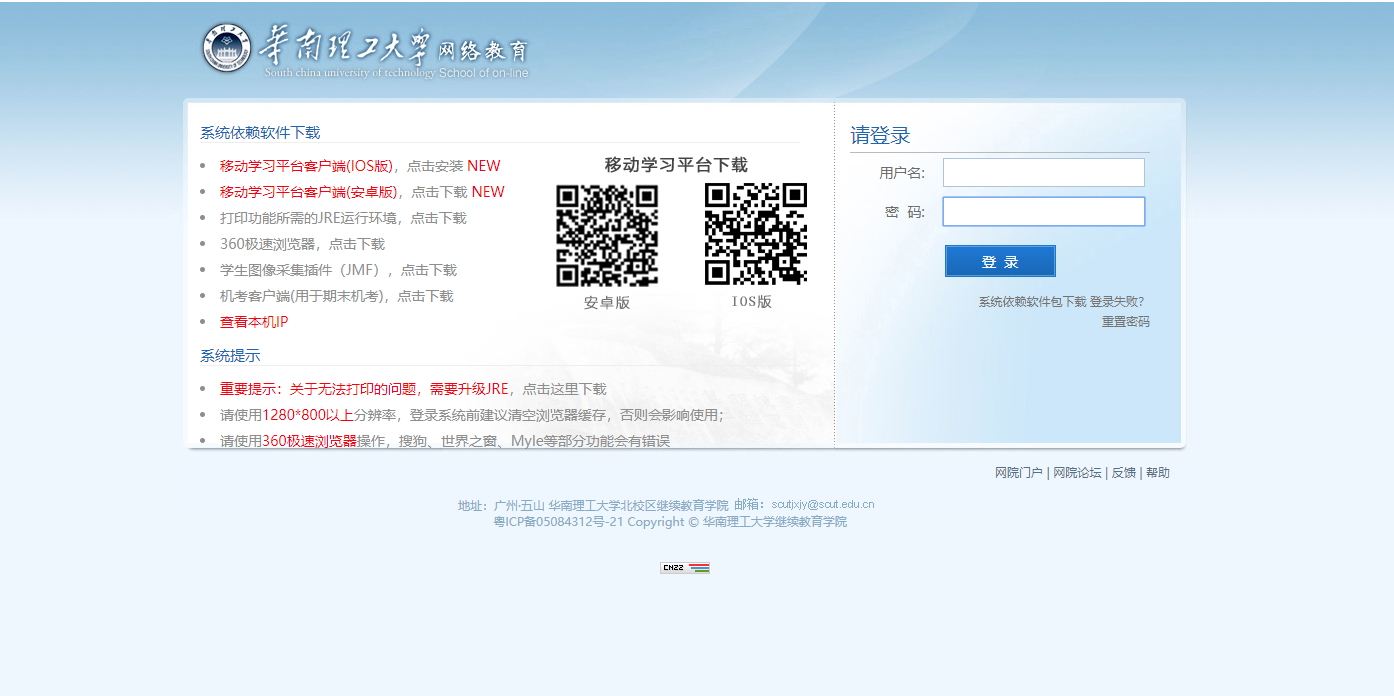Click 重置密码 reset password link

[x=1126, y=322]
